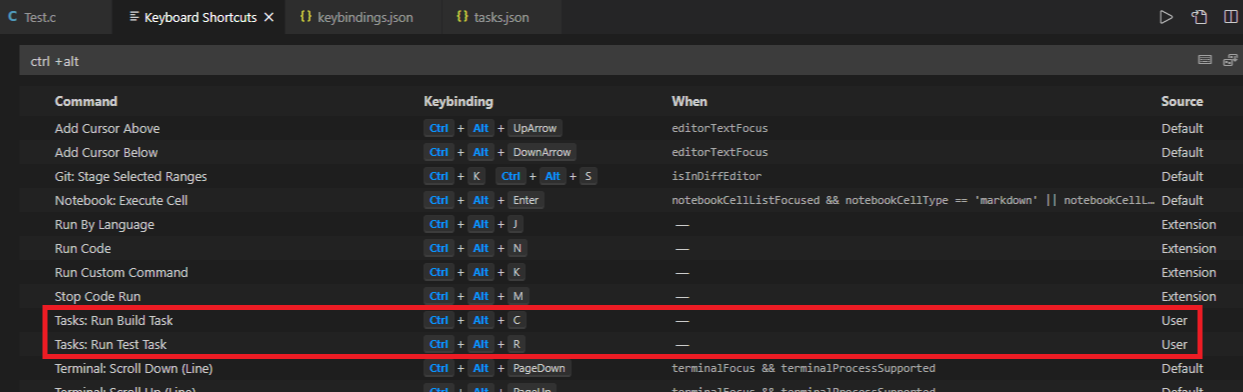Select Tasks: Run Test Task command
The width and height of the screenshot is (1243, 392).
click(x=111, y=344)
